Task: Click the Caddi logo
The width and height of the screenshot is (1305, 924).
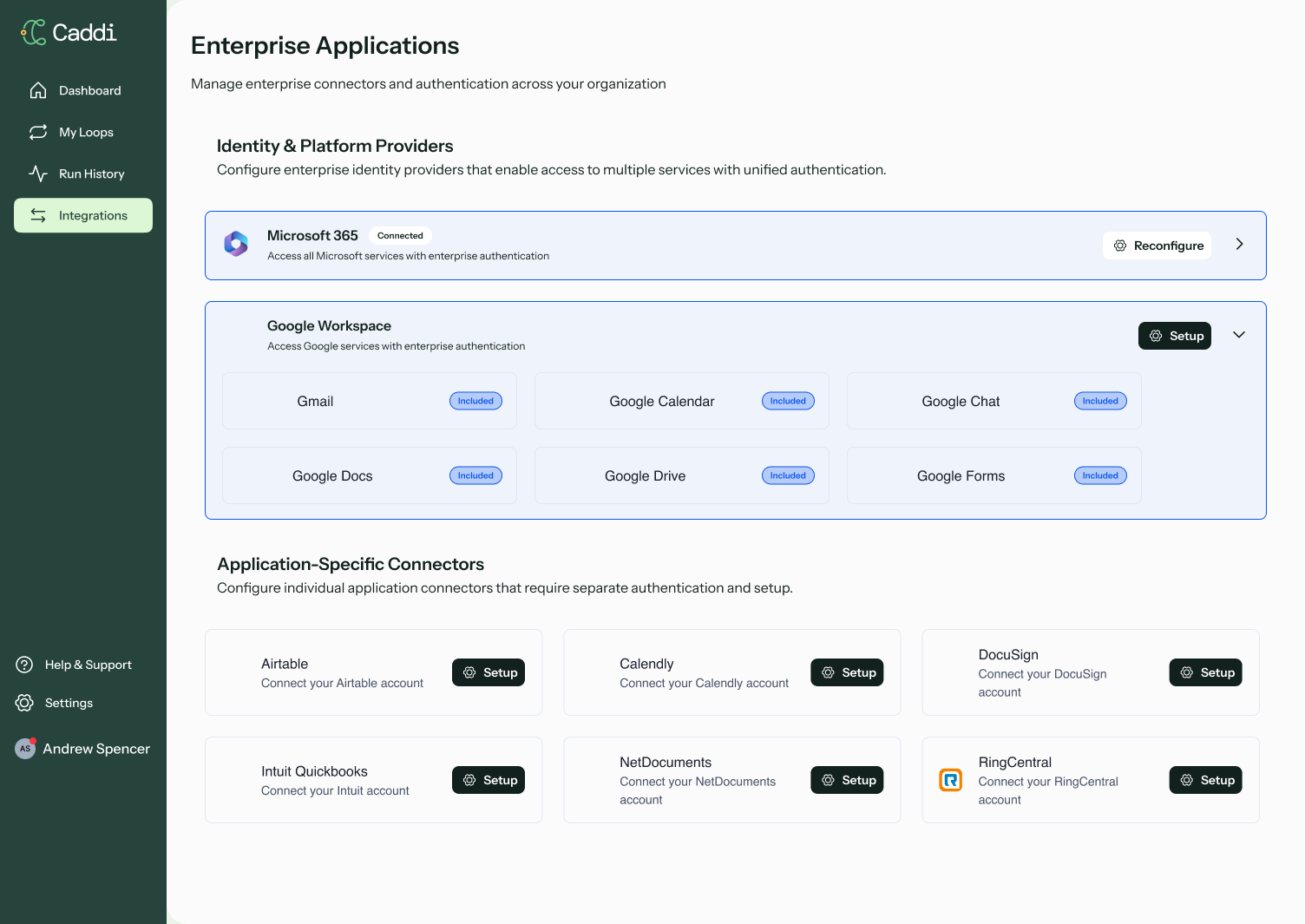Action: [x=69, y=32]
